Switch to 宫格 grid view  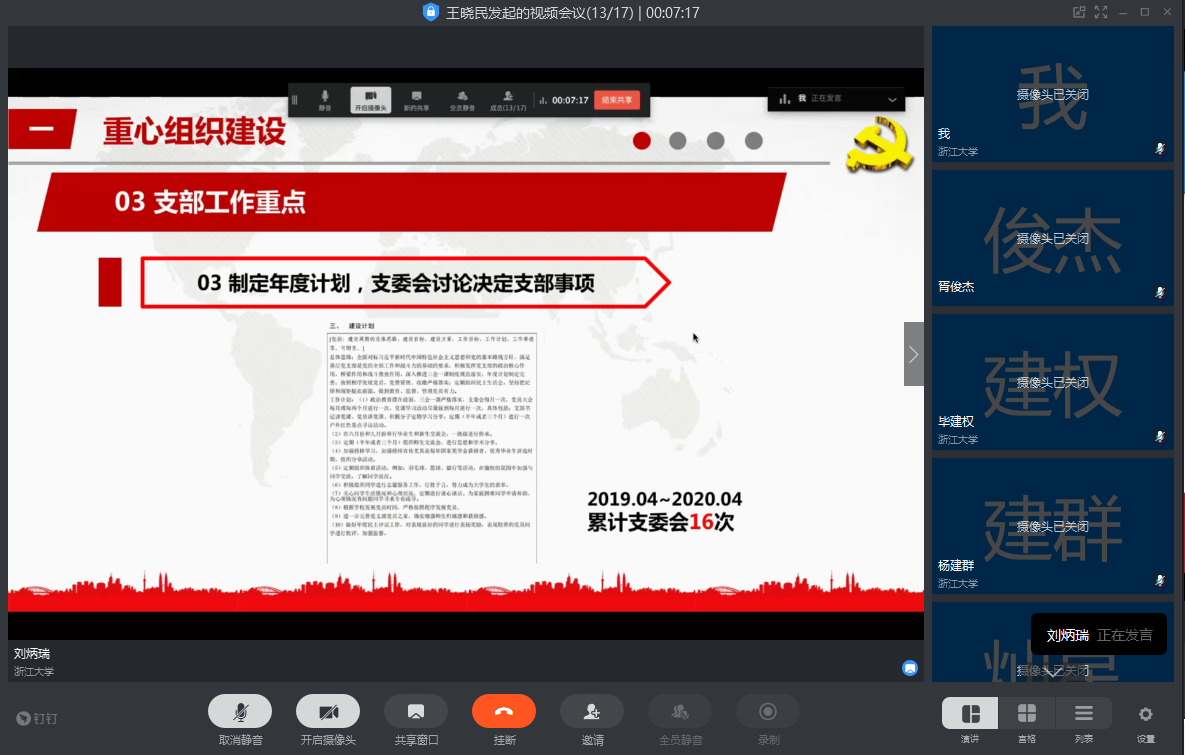[x=1027, y=714]
